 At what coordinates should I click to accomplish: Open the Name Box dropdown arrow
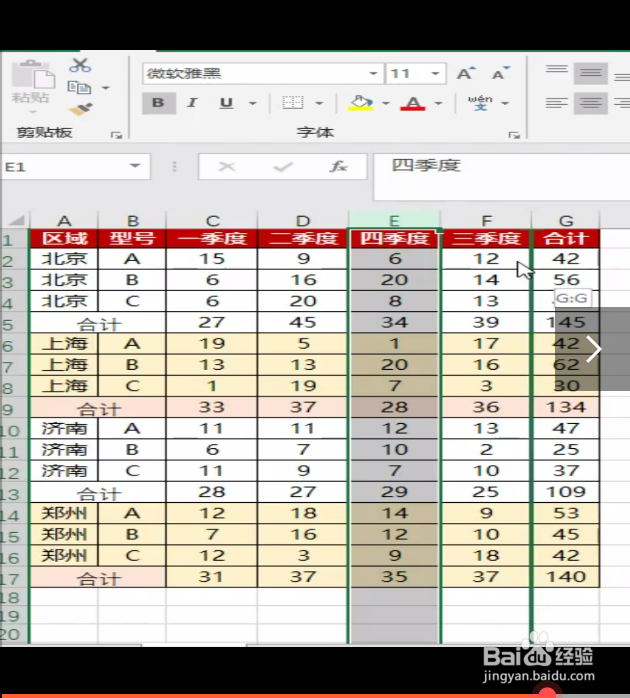pyautogui.click(x=134, y=166)
